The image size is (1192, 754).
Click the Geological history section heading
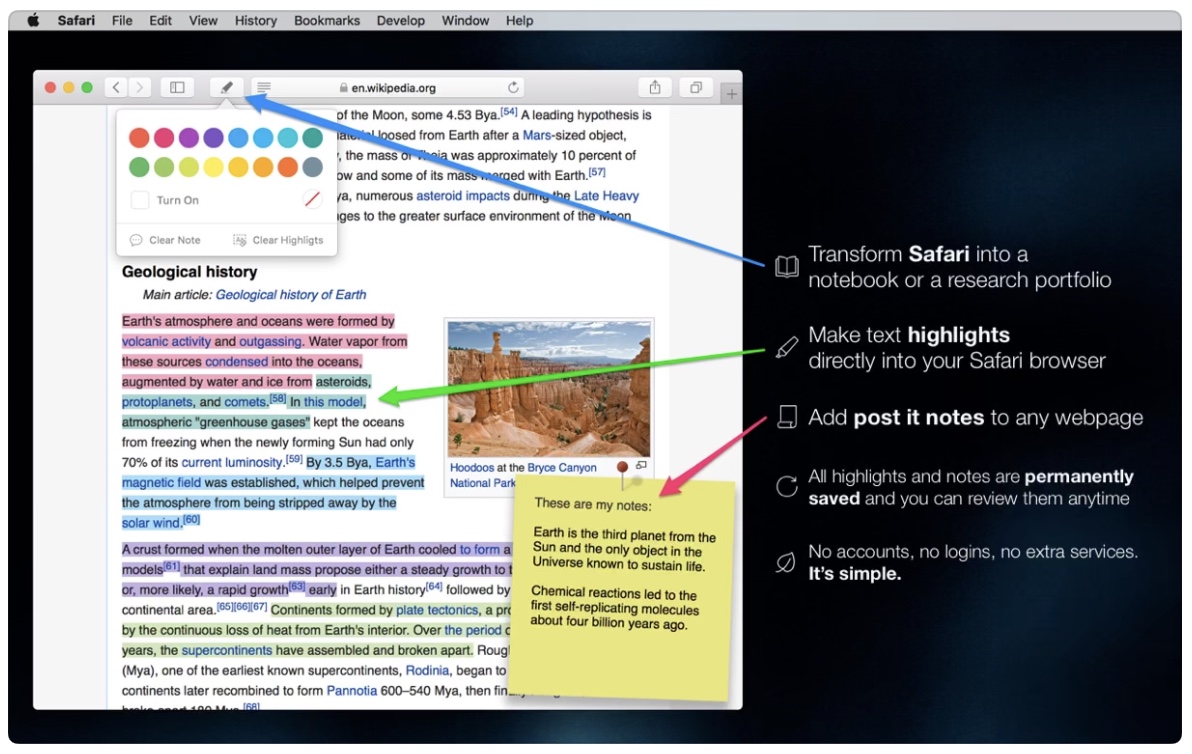[x=189, y=272]
